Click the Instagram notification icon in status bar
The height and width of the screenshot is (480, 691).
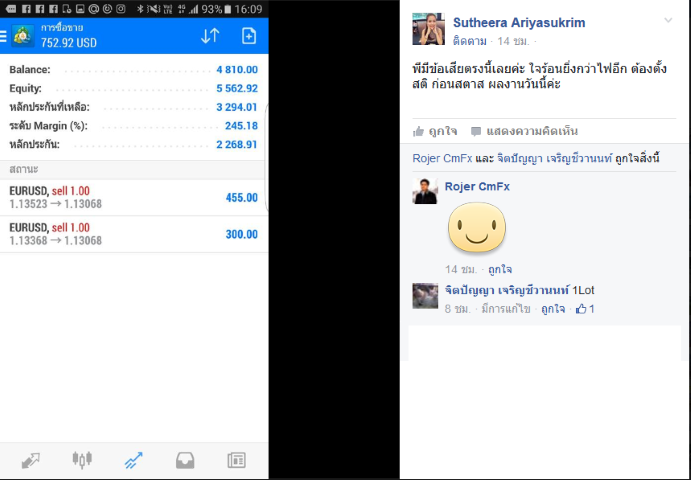pyautogui.click(x=121, y=9)
